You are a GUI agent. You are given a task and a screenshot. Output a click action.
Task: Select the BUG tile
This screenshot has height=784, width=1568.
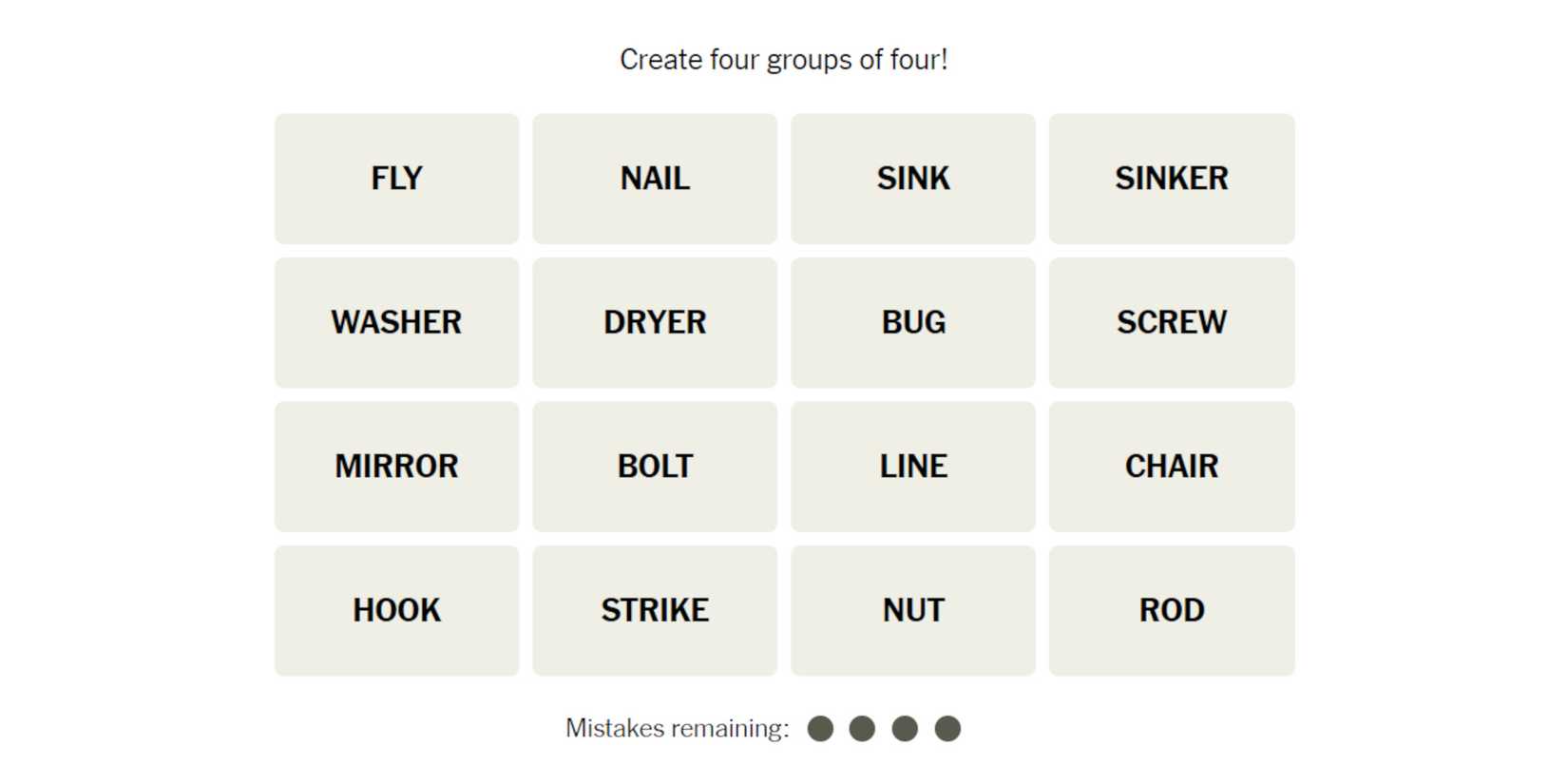click(912, 322)
